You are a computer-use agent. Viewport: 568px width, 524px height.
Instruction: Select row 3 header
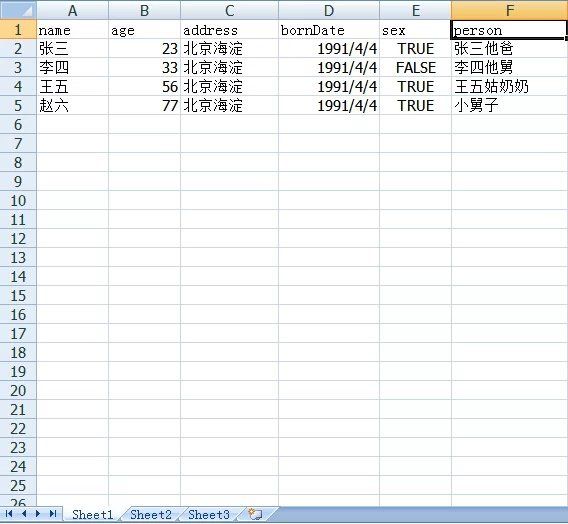(18, 67)
